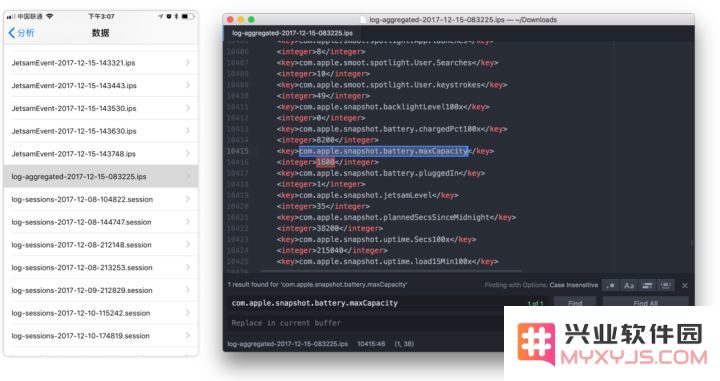
Task: Select the log-aggregated-2017-12-15-083225.ips editor tab
Action: pos(292,33)
